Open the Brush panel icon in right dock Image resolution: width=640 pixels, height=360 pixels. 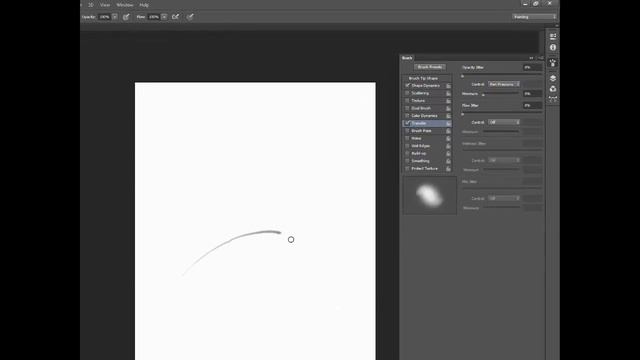click(553, 63)
